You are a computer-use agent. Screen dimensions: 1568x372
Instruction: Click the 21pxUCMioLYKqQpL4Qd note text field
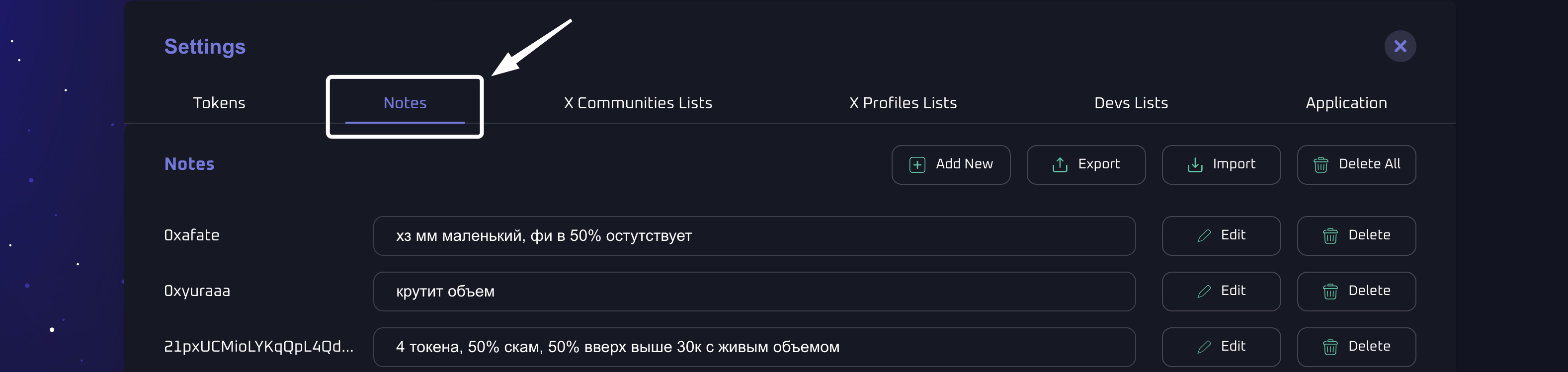tap(753, 347)
